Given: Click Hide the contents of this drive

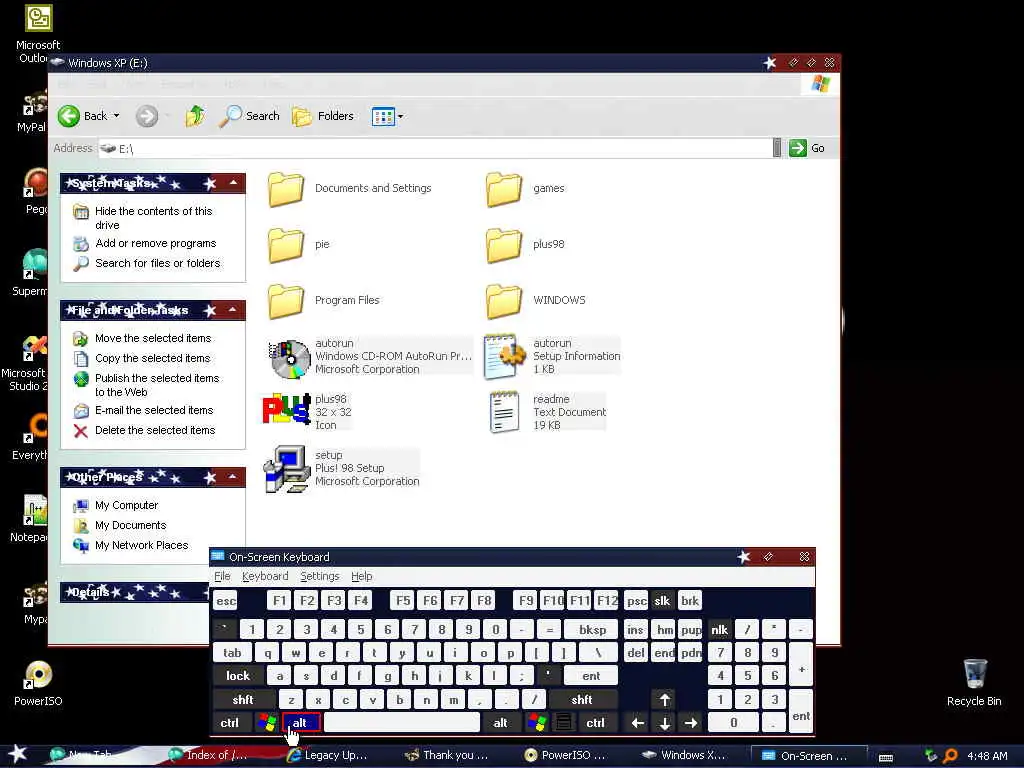Looking at the screenshot, I should [x=153, y=218].
